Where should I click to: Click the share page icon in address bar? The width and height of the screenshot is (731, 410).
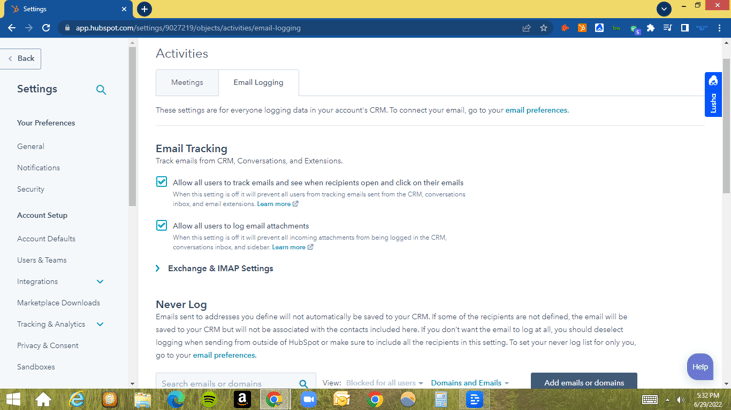tap(526, 28)
